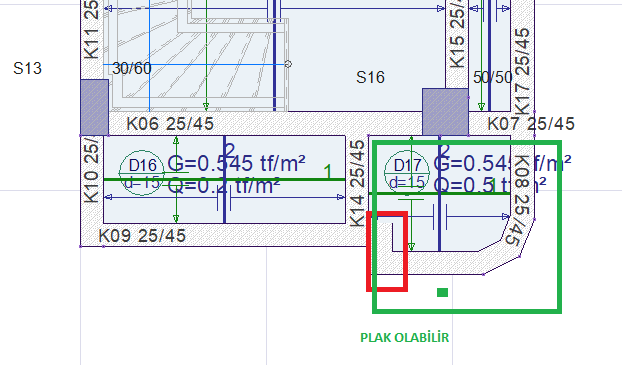The image size is (622, 365).
Task: Click the PLAK OLABİLİR green annotation text
Action: click(405, 338)
